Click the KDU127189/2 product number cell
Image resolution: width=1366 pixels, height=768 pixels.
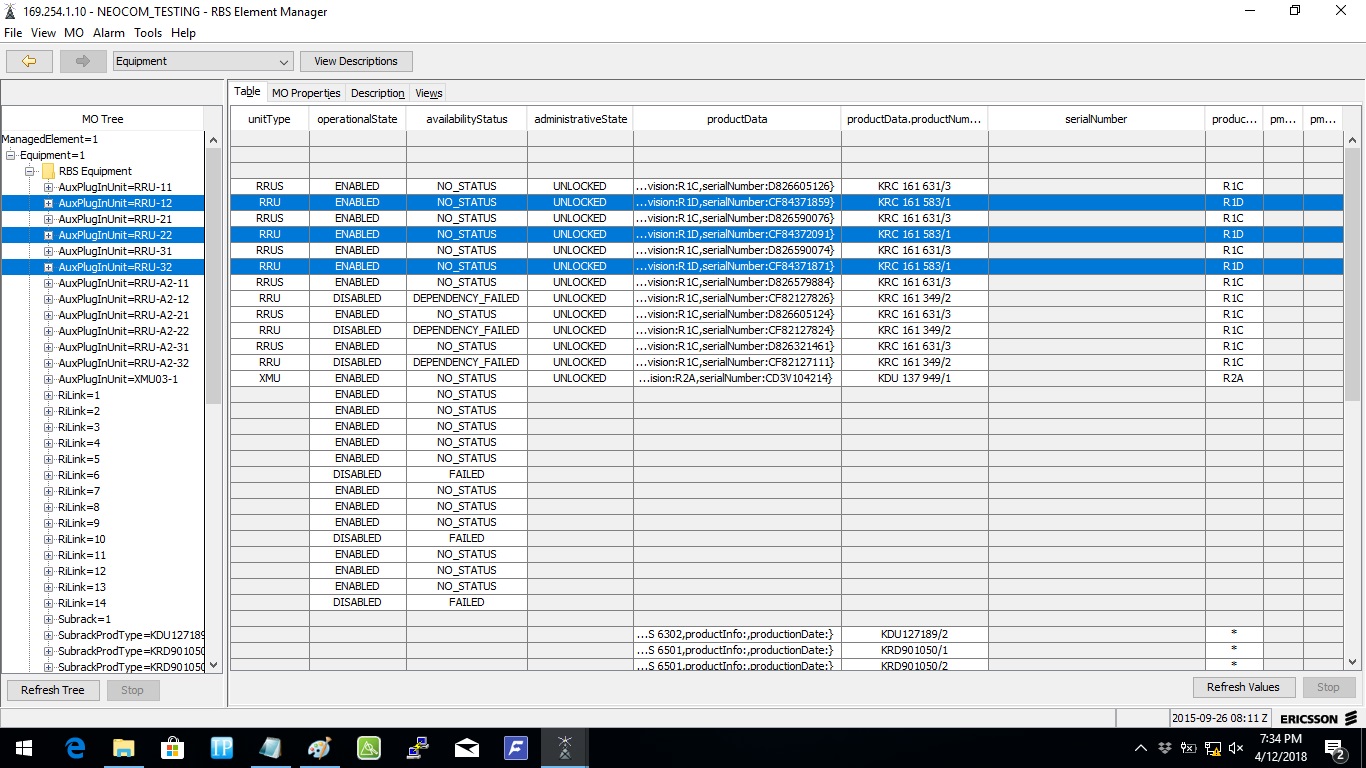(914, 635)
